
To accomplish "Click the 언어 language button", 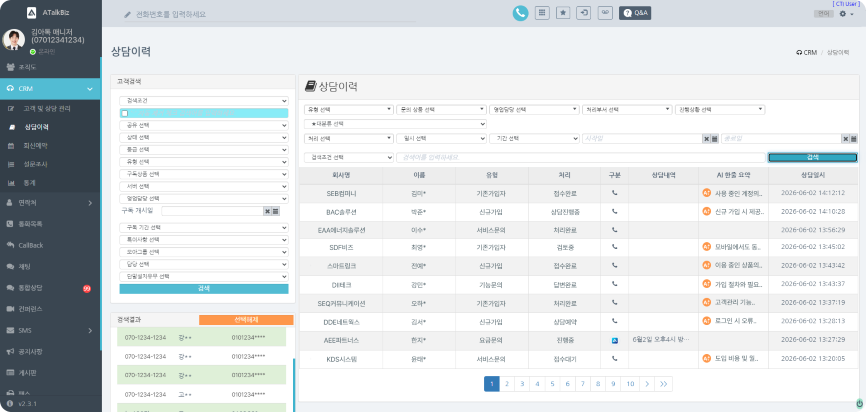I will pyautogui.click(x=823, y=14).
